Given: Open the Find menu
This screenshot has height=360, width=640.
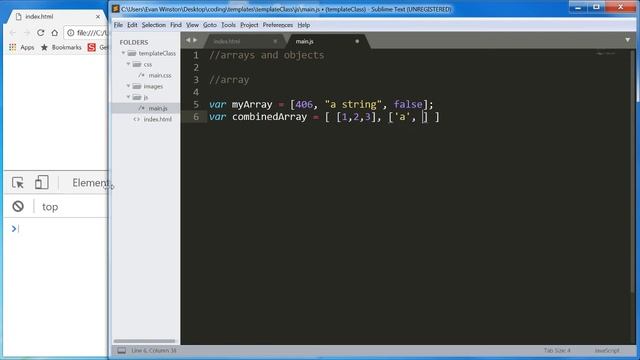Looking at the screenshot, I should pyautogui.click(x=176, y=25).
